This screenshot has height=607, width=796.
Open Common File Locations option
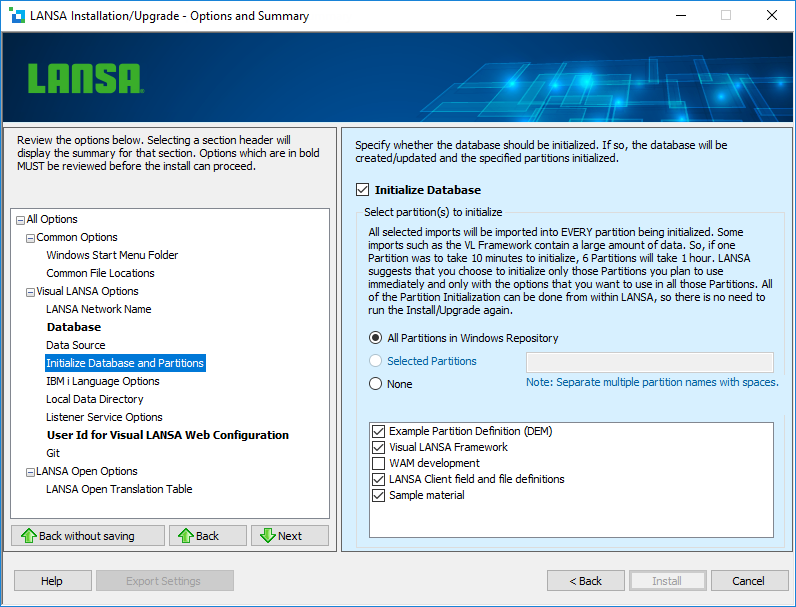101,273
